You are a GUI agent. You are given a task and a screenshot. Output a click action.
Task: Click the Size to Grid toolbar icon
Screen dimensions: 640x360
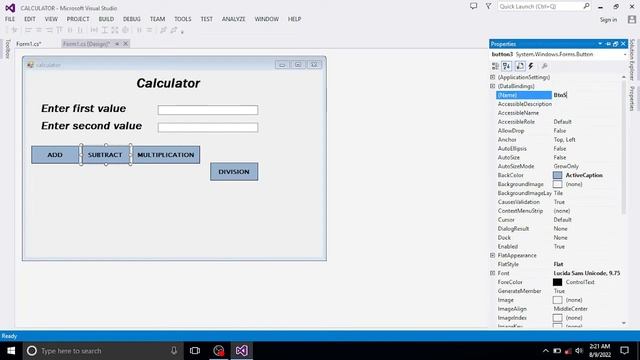pyautogui.click(x=125, y=30)
